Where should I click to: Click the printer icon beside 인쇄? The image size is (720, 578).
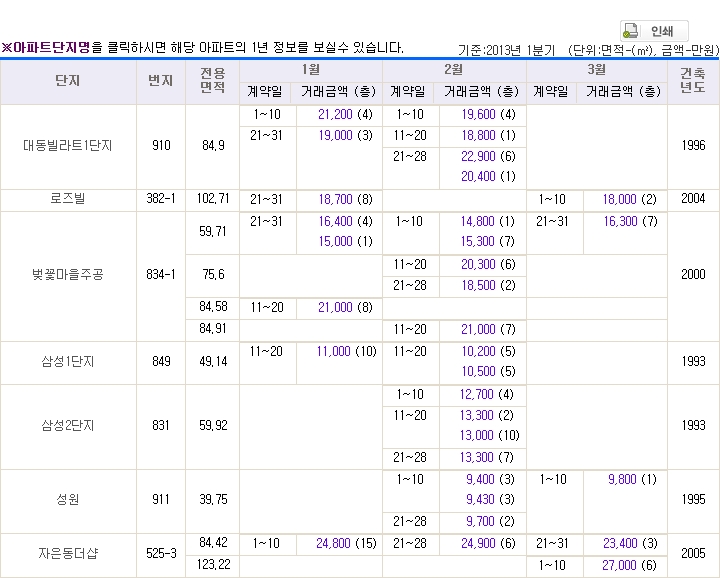pyautogui.click(x=630, y=31)
